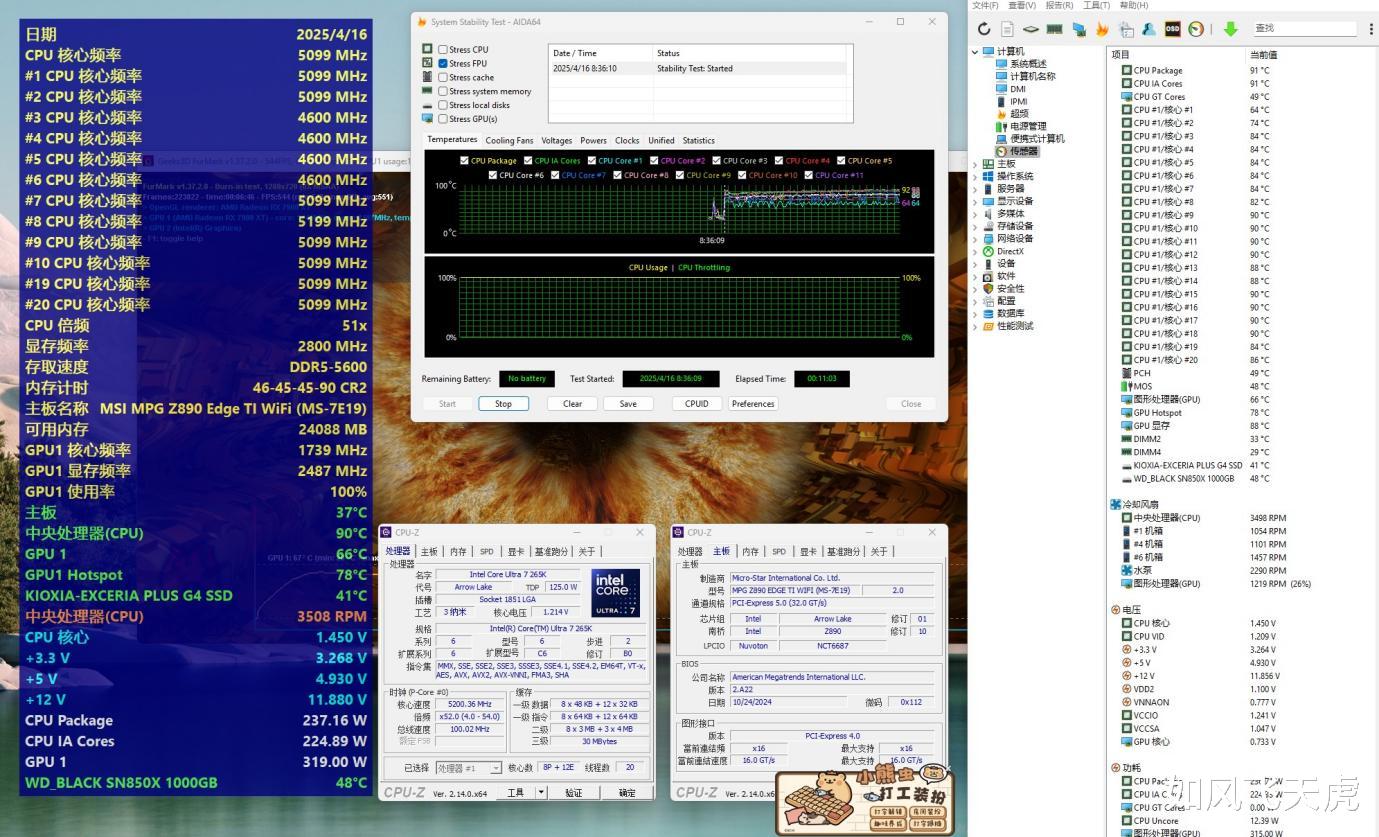The height and width of the screenshot is (837, 1379).
Task: Collapse the 计算机 tree node
Action: click(976, 51)
